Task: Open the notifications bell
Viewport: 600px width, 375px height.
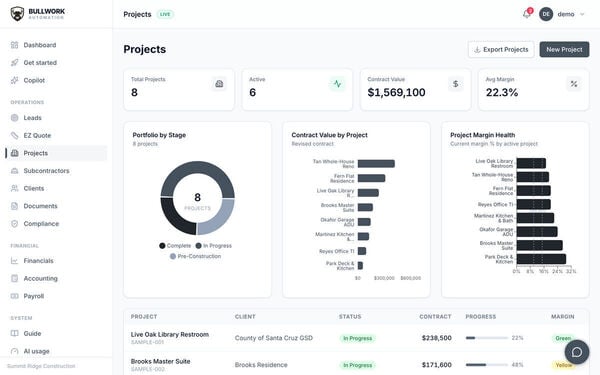Action: (527, 14)
